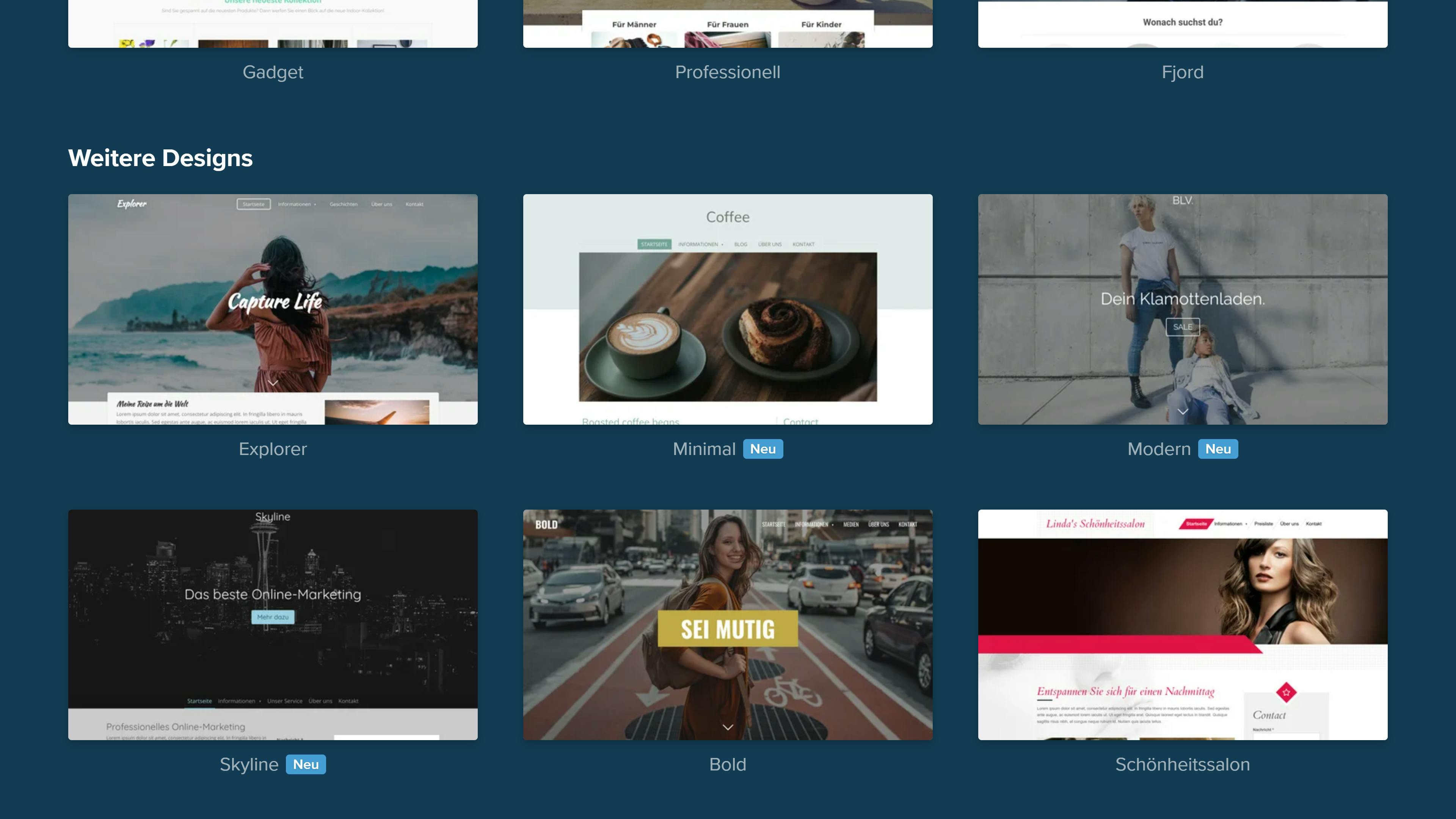Screen dimensions: 1456x819
Task: Click the Neu badge next to Skyline
Action: tap(305, 764)
